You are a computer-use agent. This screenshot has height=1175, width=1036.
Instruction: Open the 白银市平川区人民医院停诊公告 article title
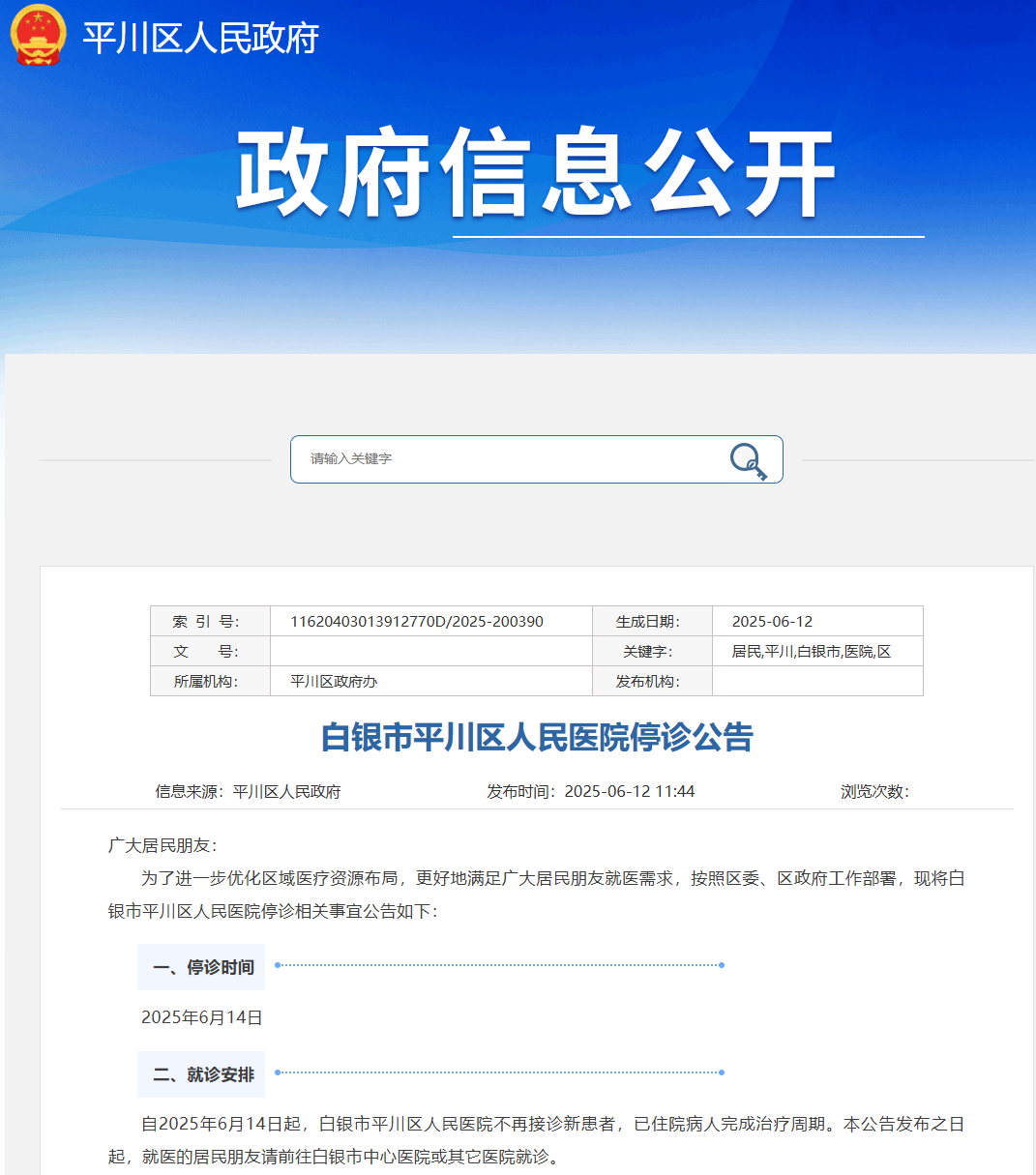coord(538,736)
